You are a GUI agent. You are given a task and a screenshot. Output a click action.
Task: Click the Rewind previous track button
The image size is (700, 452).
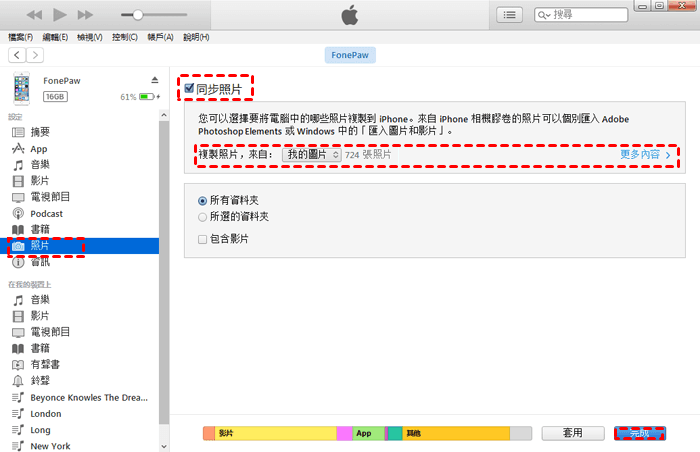(x=33, y=15)
